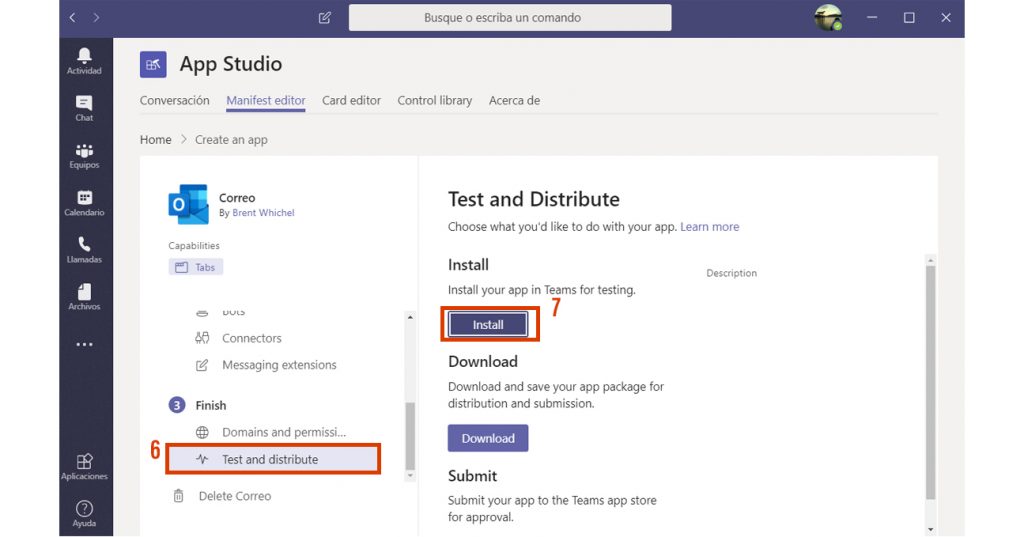Open the Learn more link
The width and height of the screenshot is (1024, 537).
pyautogui.click(x=710, y=227)
